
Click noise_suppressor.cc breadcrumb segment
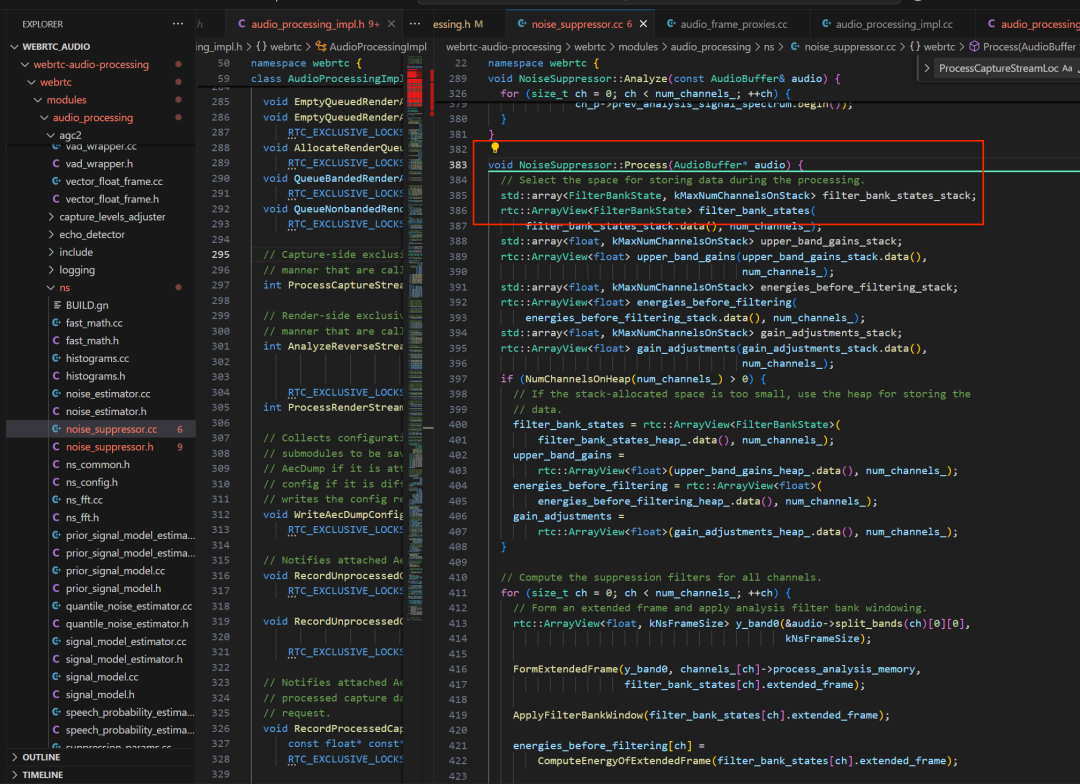click(x=850, y=47)
